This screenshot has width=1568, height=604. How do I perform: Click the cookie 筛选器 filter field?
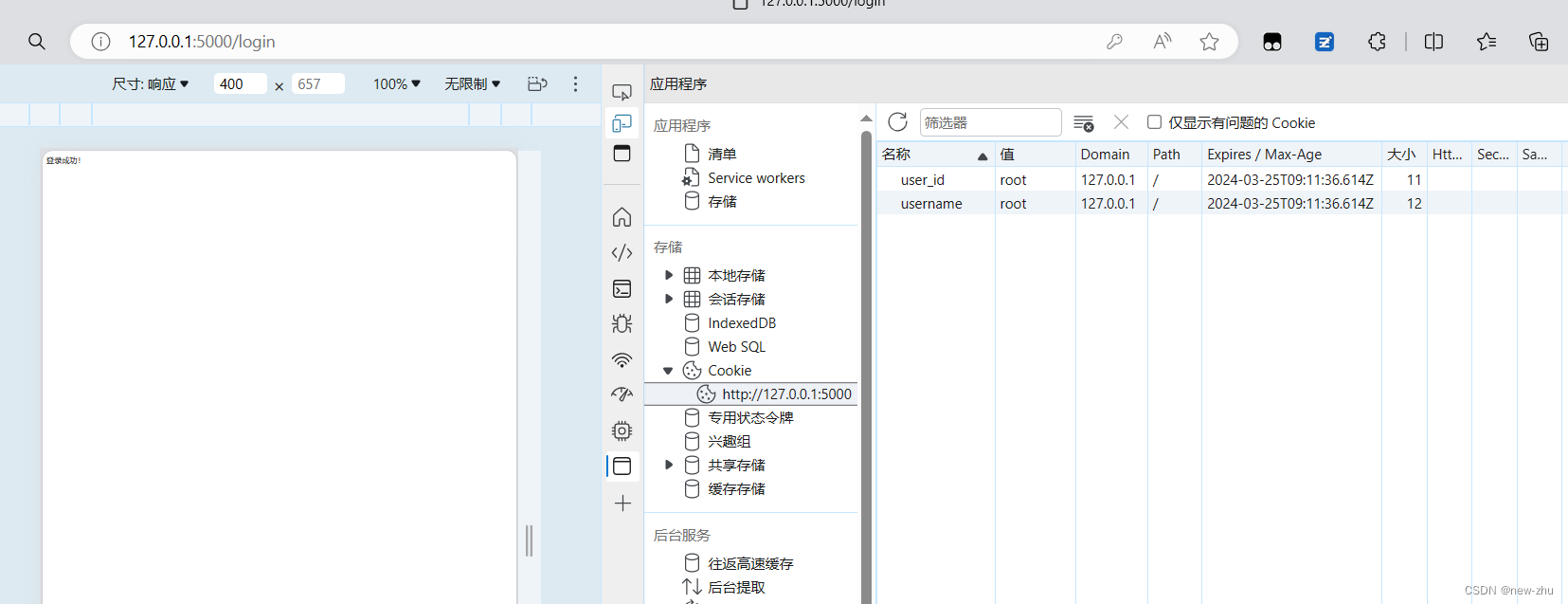pyautogui.click(x=990, y=122)
